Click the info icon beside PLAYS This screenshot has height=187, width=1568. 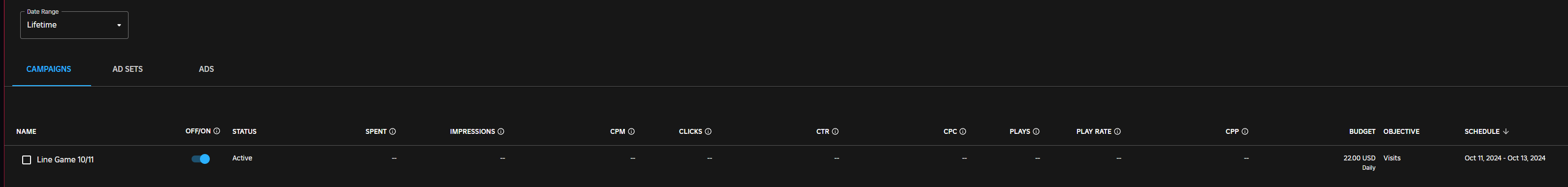1036,131
